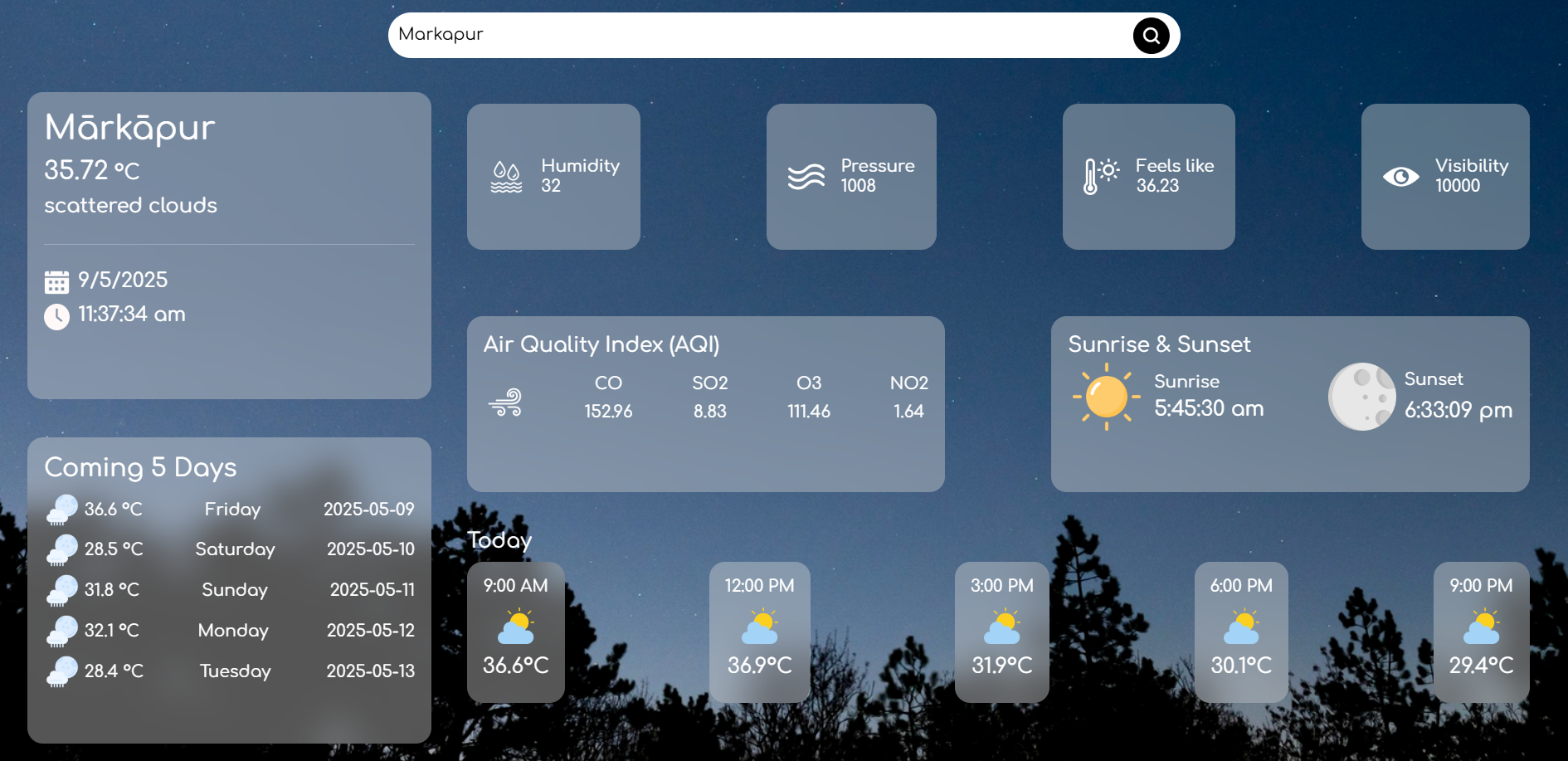Select the 6:00 PM forecast card

pyautogui.click(x=1241, y=632)
